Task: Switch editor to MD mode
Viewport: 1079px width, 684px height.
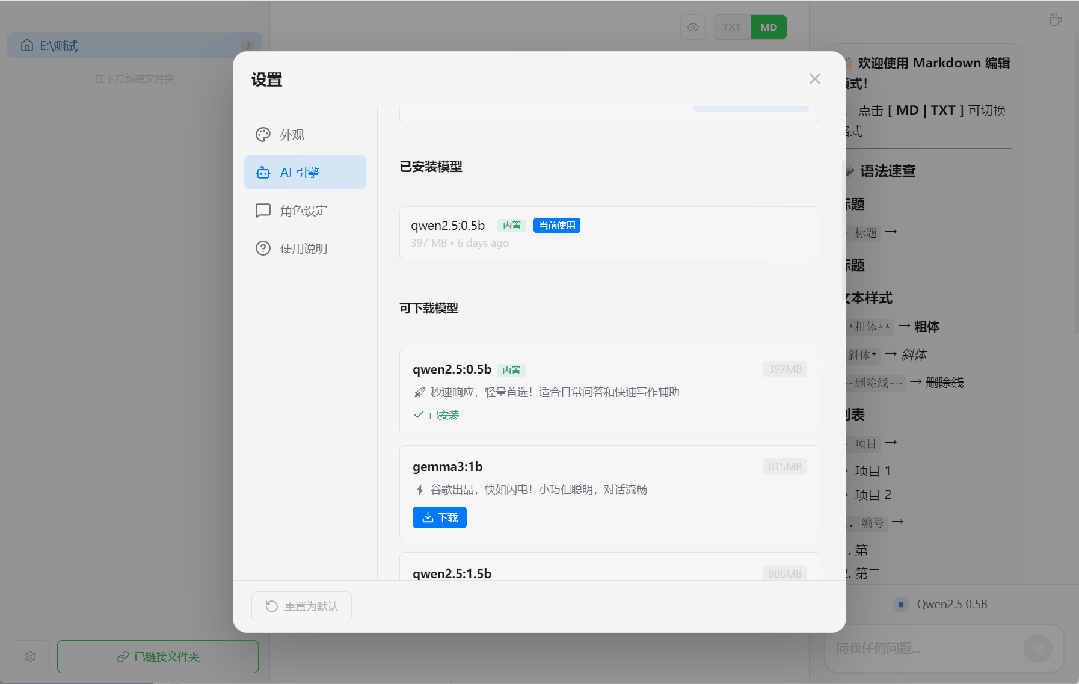Action: (x=768, y=27)
